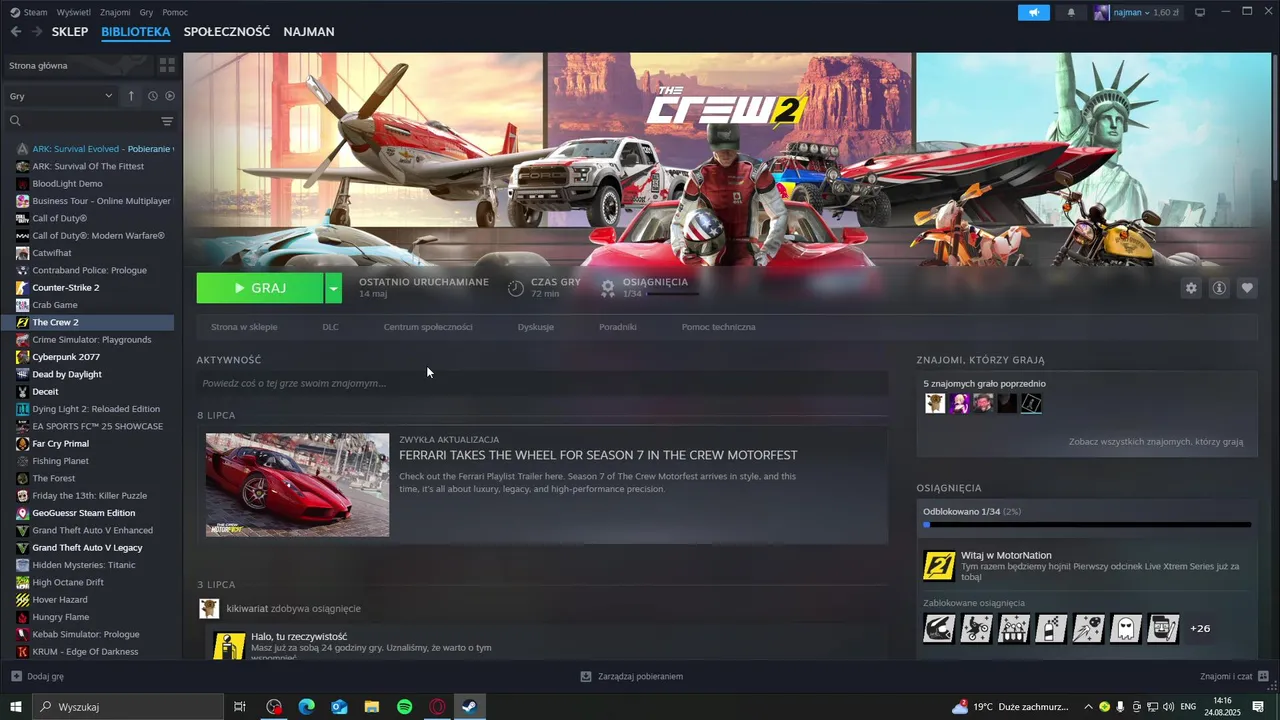This screenshot has width=1280, height=720.
Task: Launch the game with the Graj button
Action: point(260,288)
